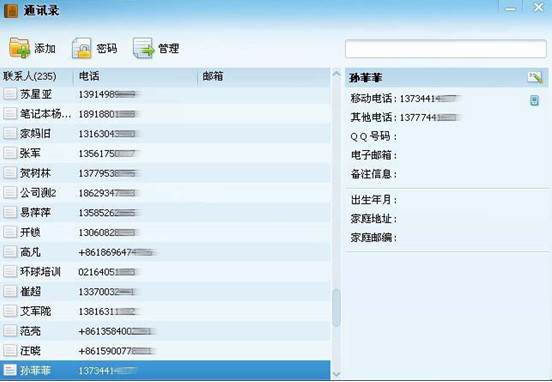Click the phone icon beside 移动电话
Image resolution: width=552 pixels, height=382 pixels.
click(534, 100)
